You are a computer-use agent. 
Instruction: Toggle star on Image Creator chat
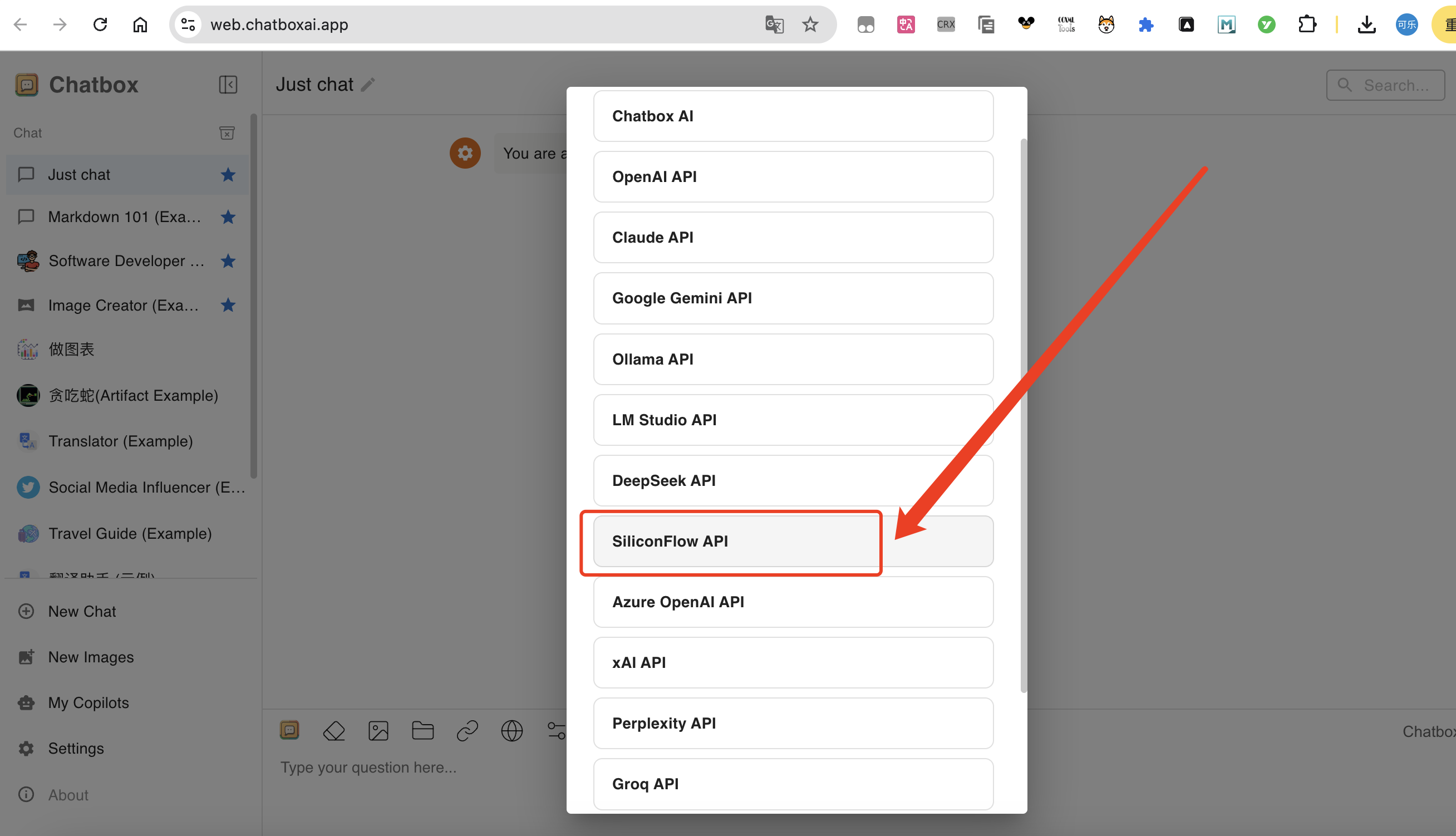(x=228, y=305)
